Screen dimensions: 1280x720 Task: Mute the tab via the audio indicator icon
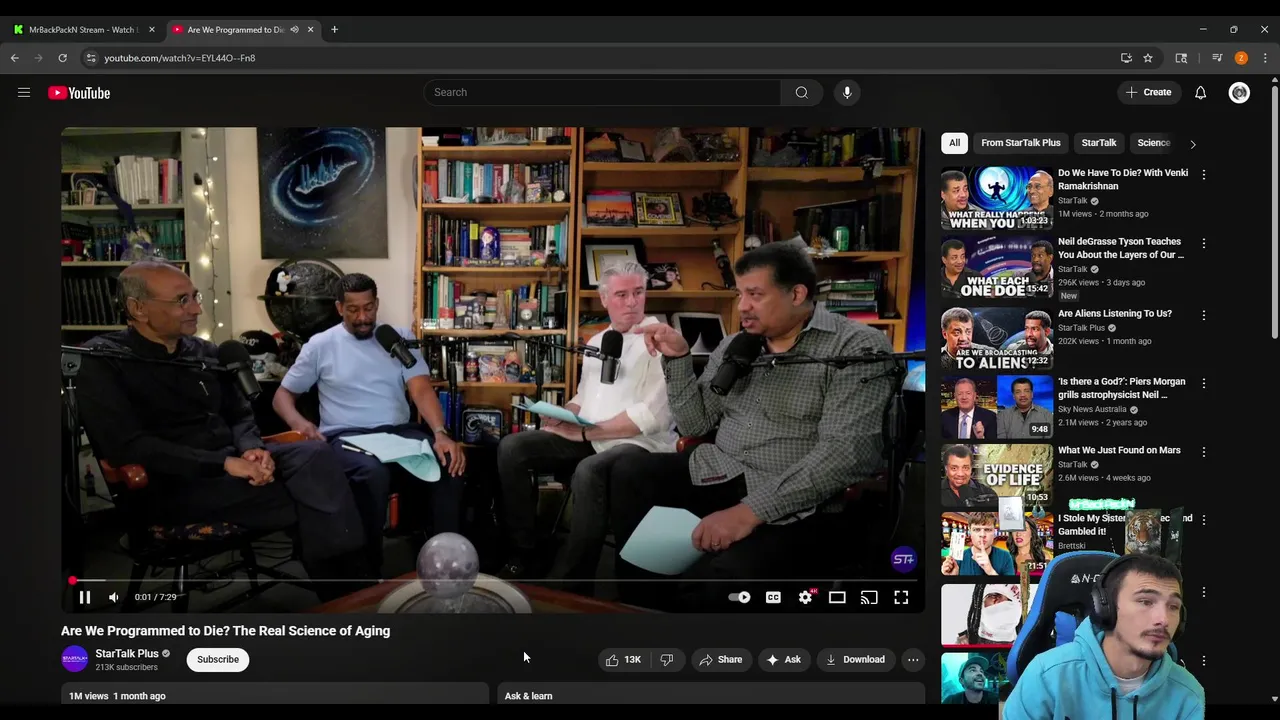point(294,29)
